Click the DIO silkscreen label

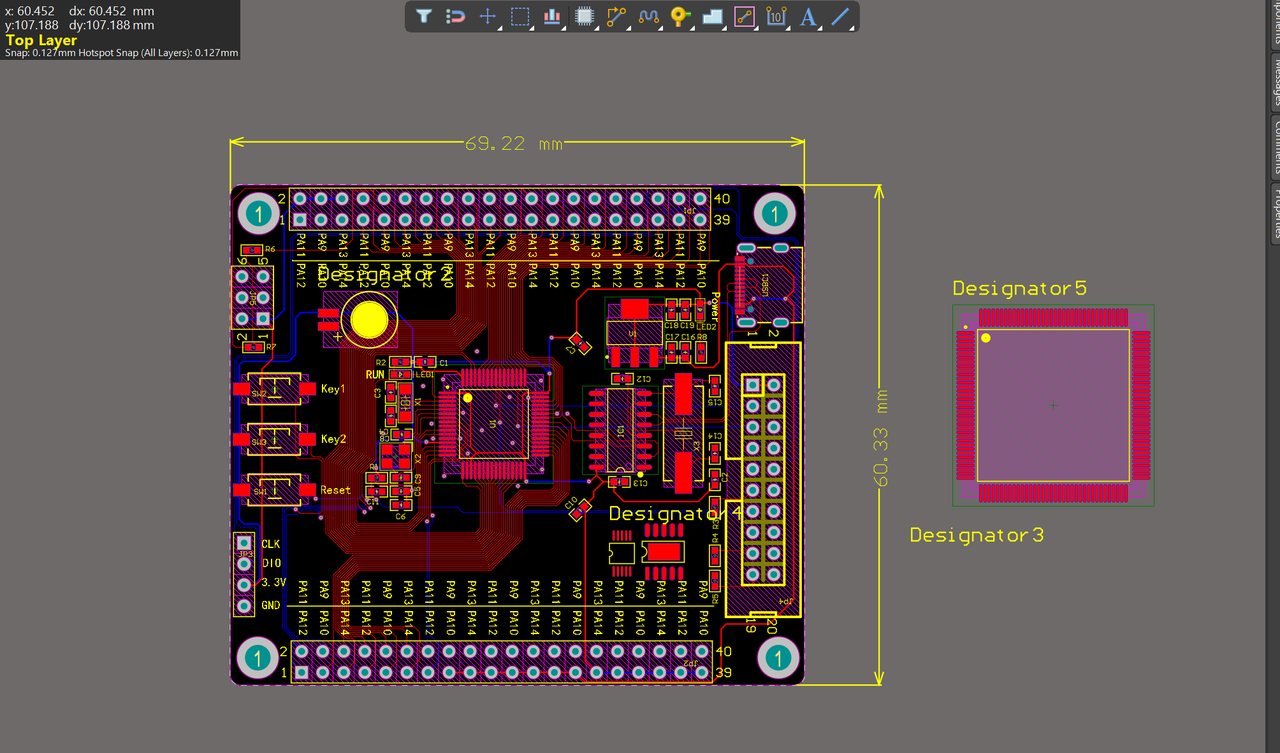[270, 563]
